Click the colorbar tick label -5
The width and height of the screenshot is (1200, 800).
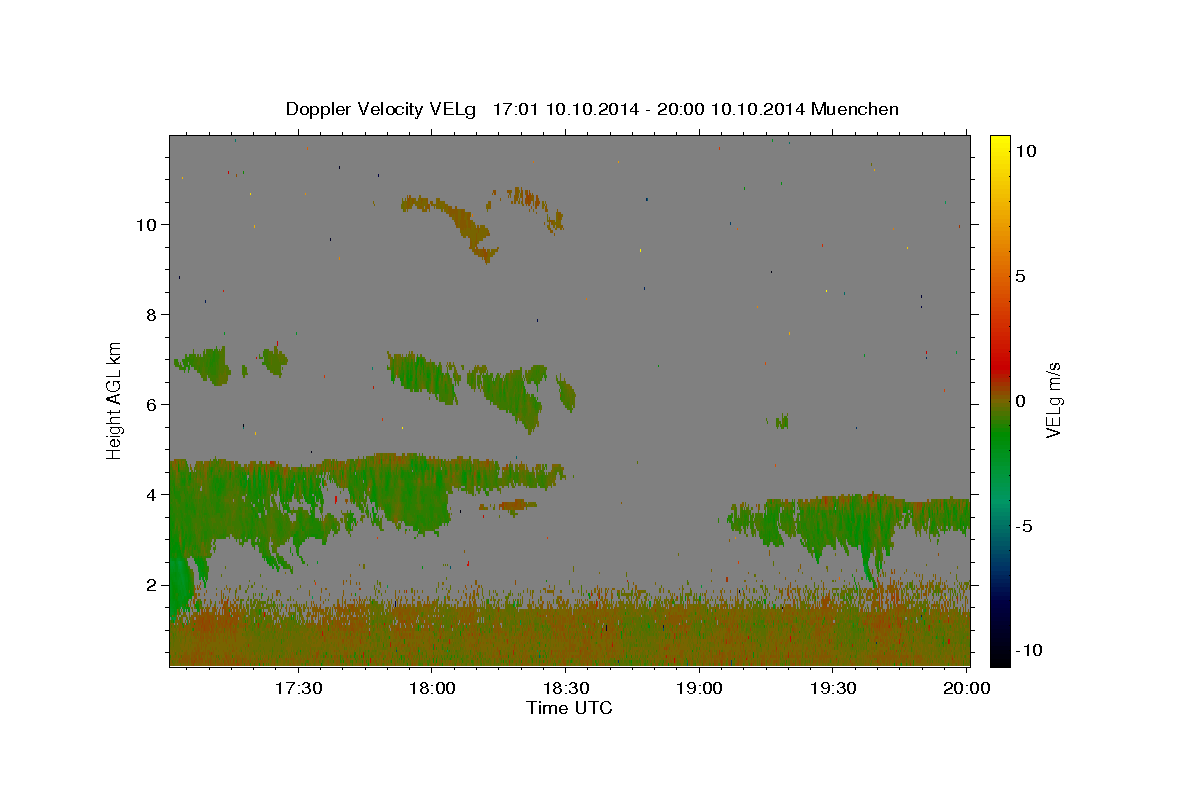[1023, 526]
